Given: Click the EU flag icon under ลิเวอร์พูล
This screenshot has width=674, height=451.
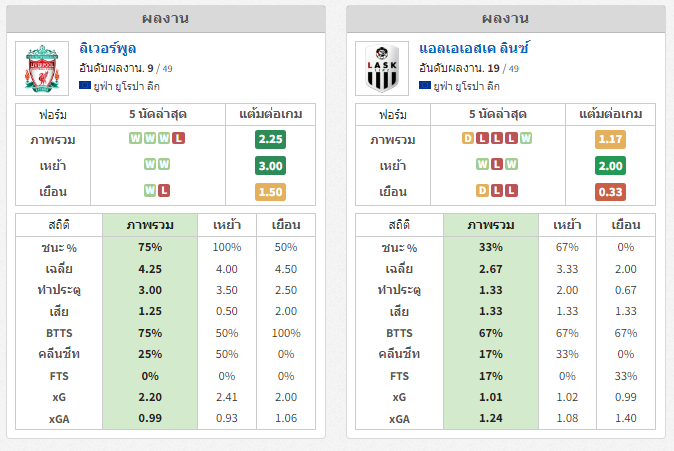Looking at the screenshot, I should point(85,85).
